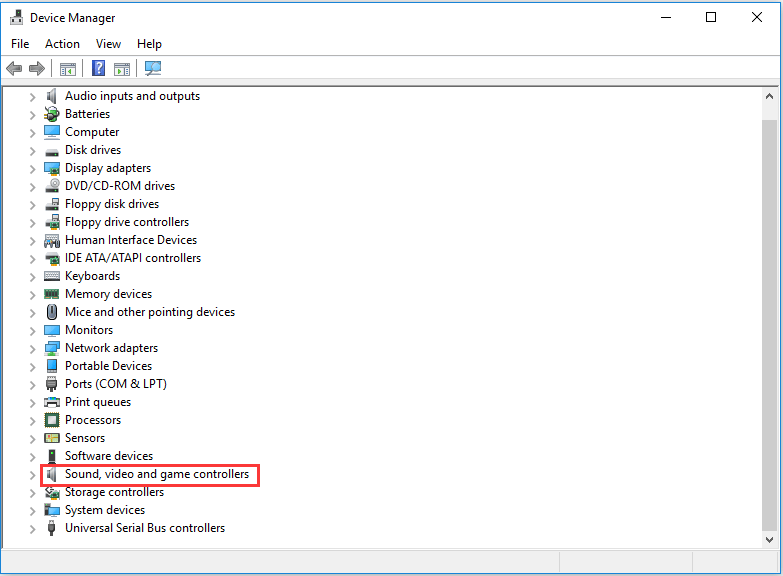The width and height of the screenshot is (783, 576).
Task: Click the scrollbar down arrow
Action: tap(769, 540)
